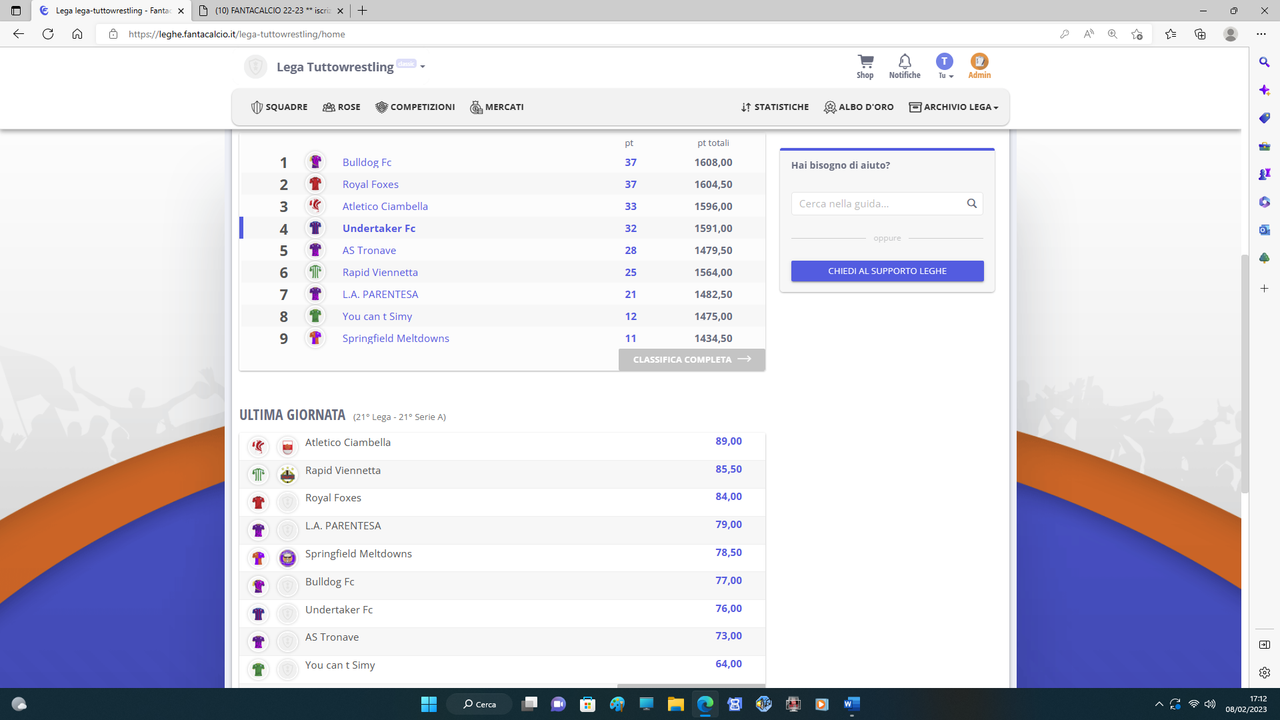
Task: Click inside the Cerca nella guida field
Action: click(880, 203)
